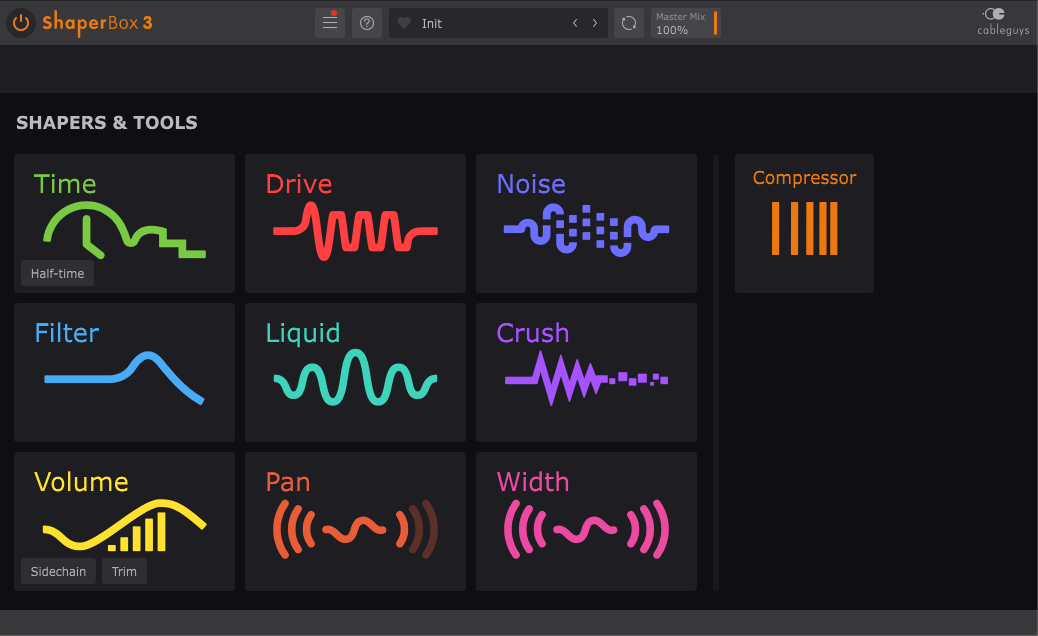This screenshot has width=1038, height=636.
Task: Go to previous preset arrow
Action: [575, 23]
